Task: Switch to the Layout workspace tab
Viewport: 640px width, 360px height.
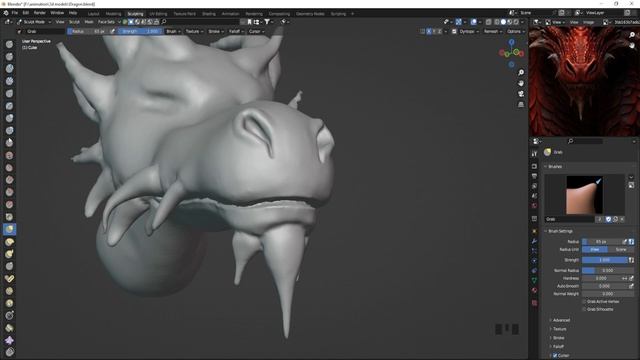Action: click(x=93, y=13)
